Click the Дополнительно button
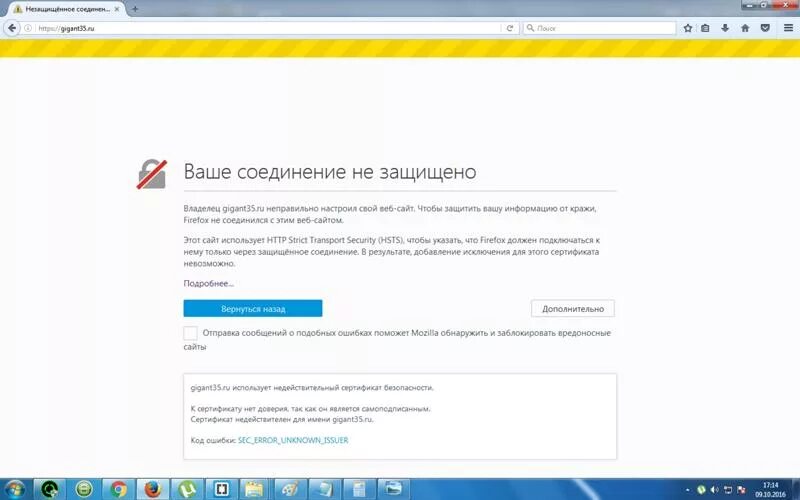This screenshot has width=800, height=500. click(573, 309)
